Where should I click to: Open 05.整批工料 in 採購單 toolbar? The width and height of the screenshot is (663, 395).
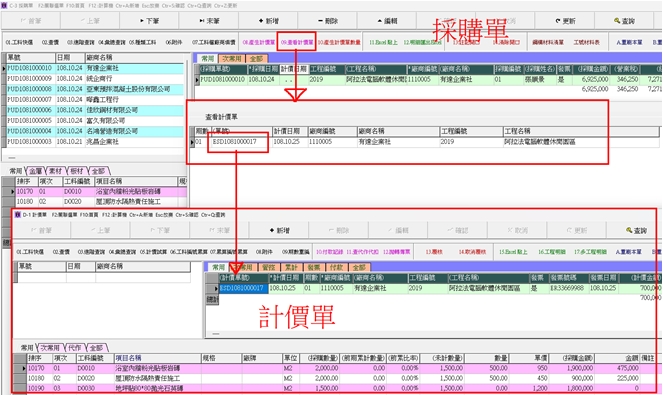[142, 42]
